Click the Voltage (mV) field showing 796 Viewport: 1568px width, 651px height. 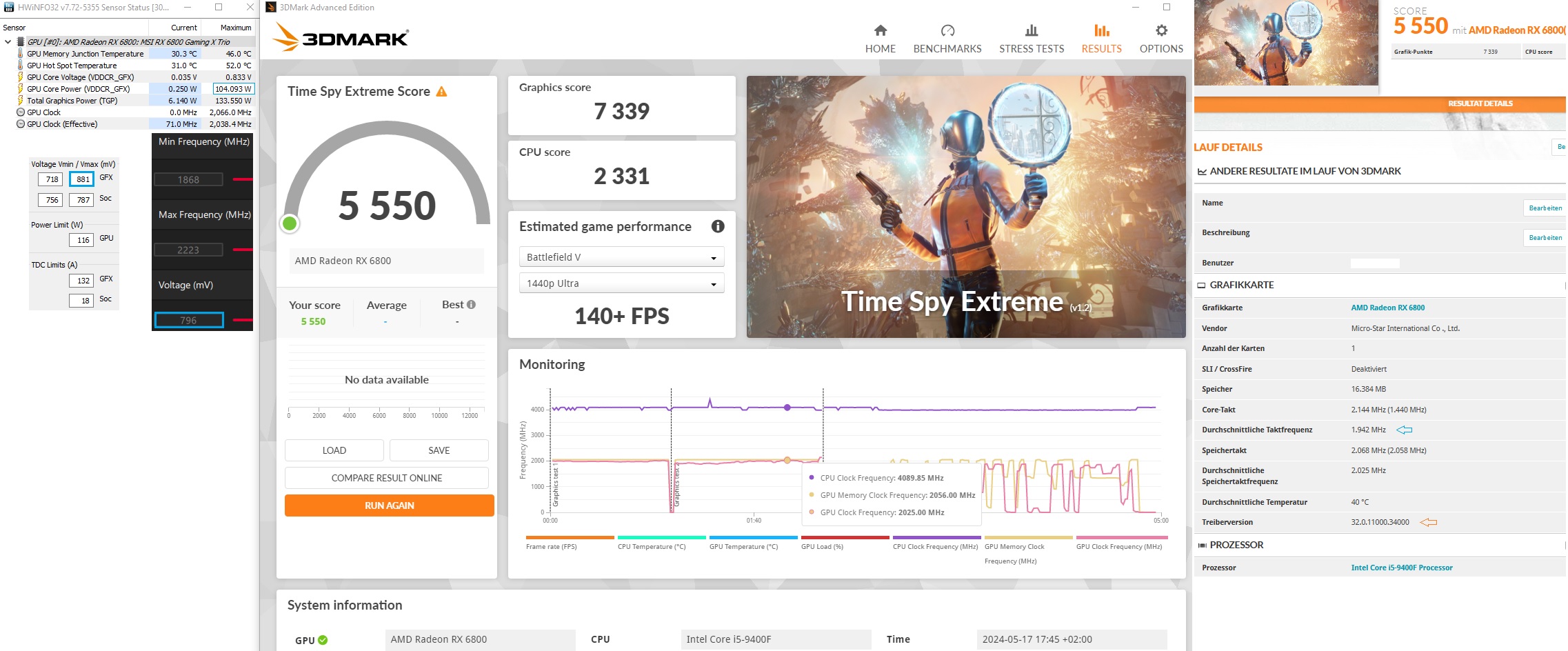coord(189,320)
